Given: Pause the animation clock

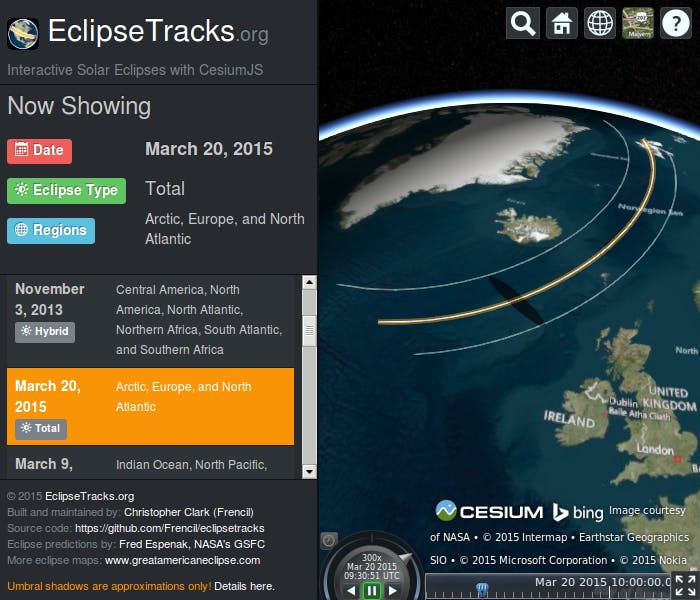Looking at the screenshot, I should tap(371, 590).
